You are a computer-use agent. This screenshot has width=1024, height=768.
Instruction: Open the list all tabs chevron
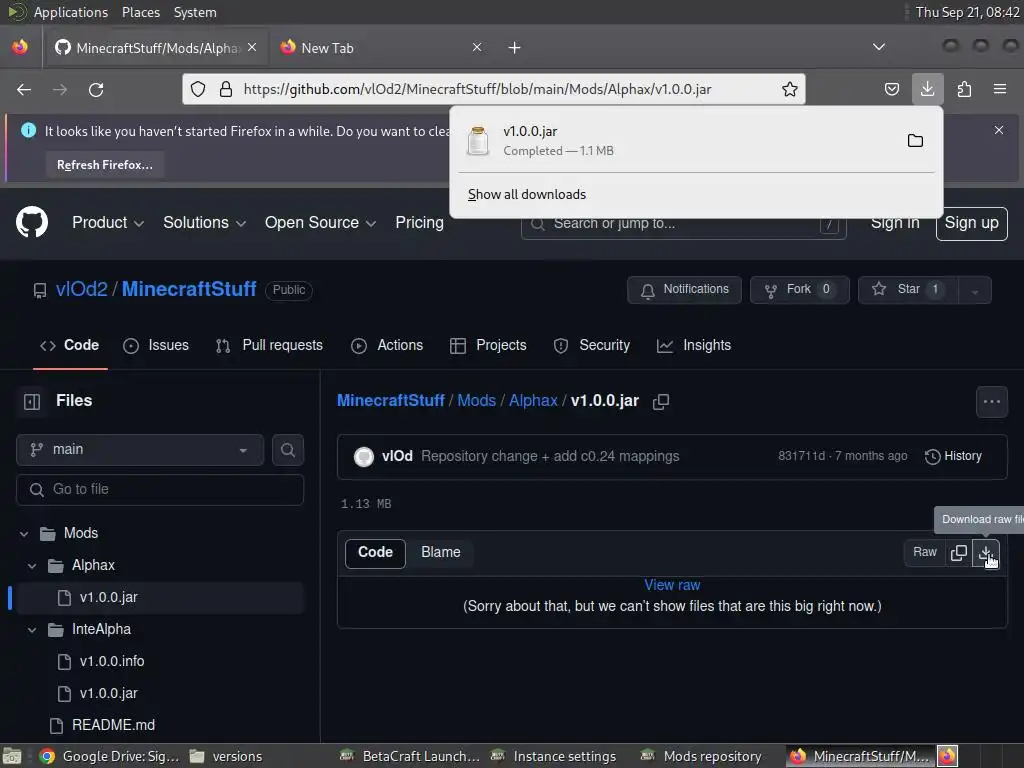879,47
